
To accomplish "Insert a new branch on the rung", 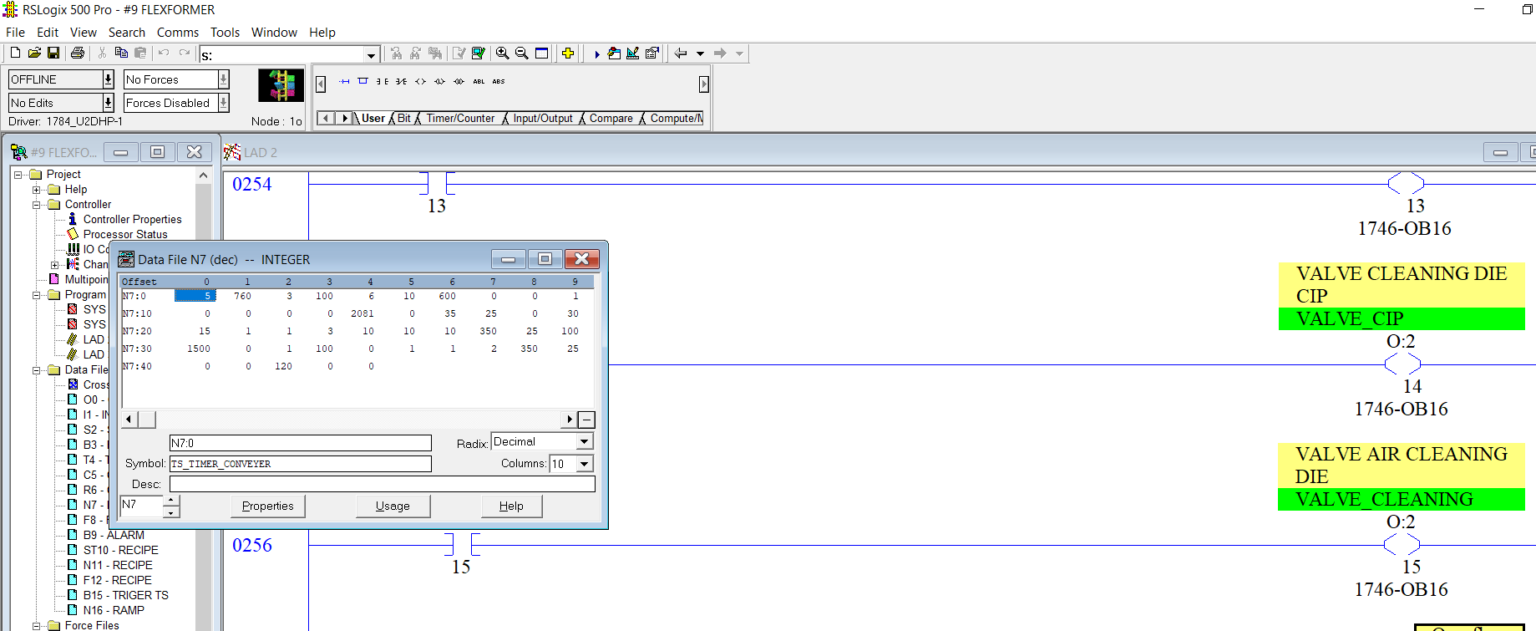I will click(x=362, y=82).
